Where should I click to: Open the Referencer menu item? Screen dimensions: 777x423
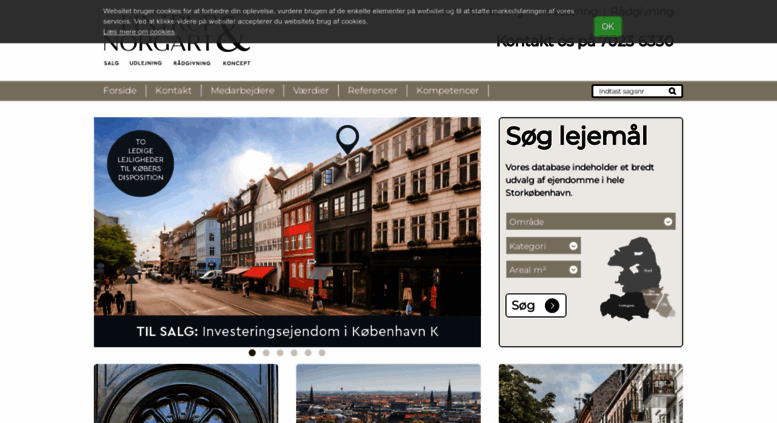(372, 91)
